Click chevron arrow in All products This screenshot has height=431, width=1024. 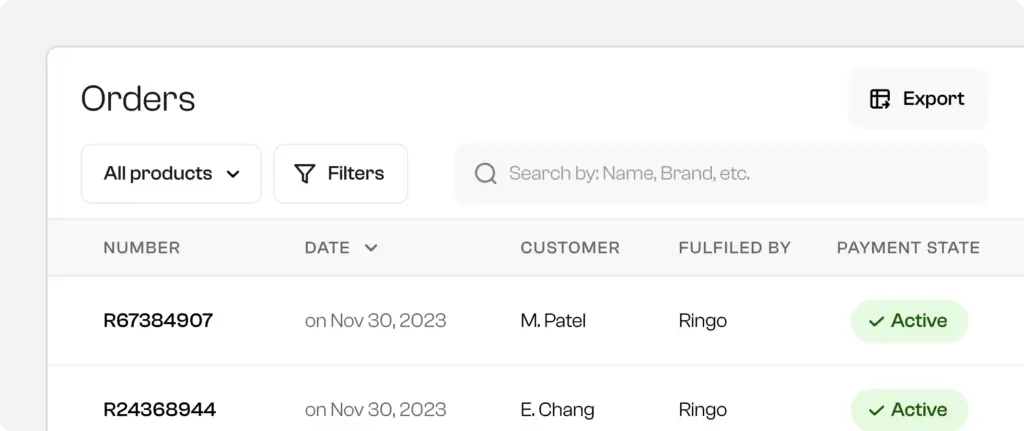234,174
